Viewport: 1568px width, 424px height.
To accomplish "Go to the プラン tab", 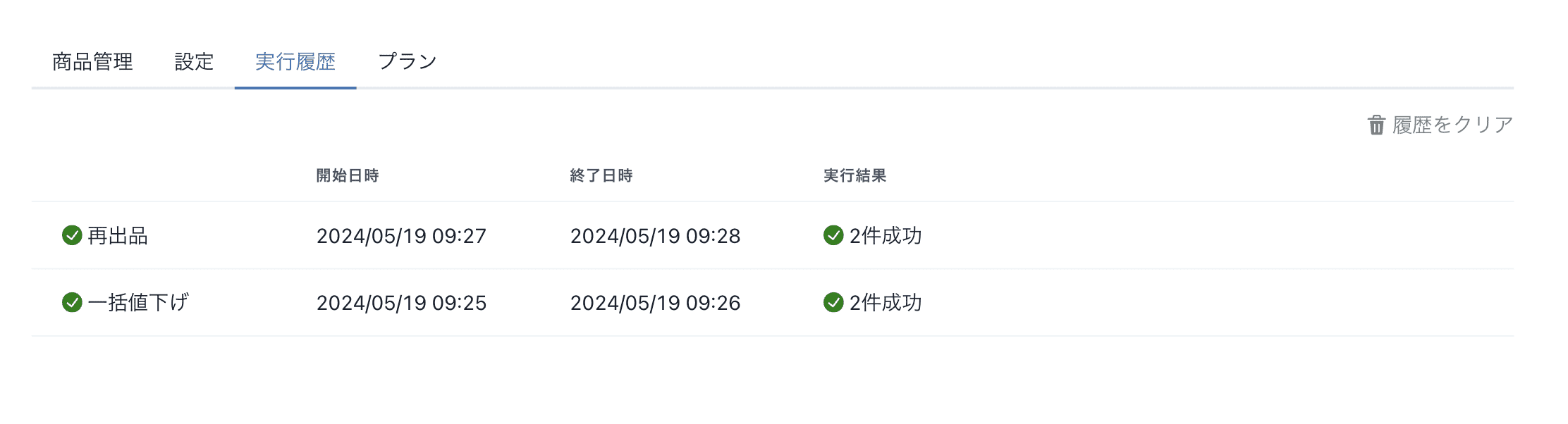I will click(x=408, y=62).
